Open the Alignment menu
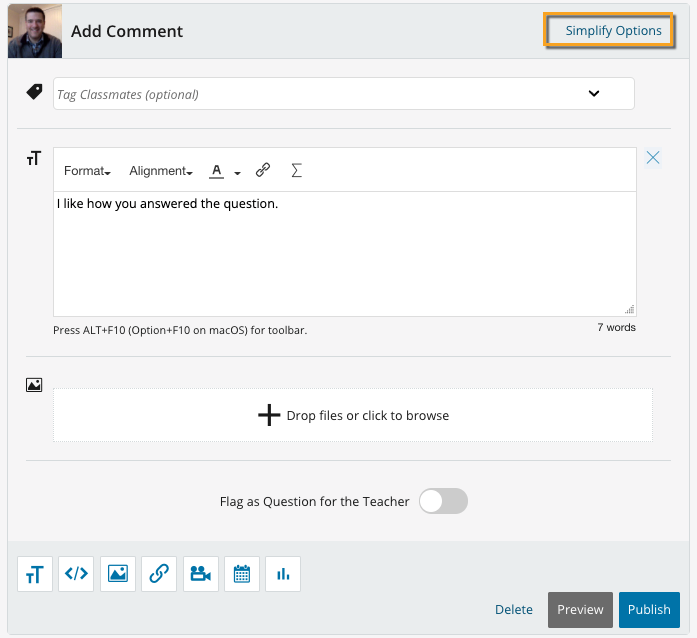Image resolution: width=697 pixels, height=638 pixels. pyautogui.click(x=160, y=171)
